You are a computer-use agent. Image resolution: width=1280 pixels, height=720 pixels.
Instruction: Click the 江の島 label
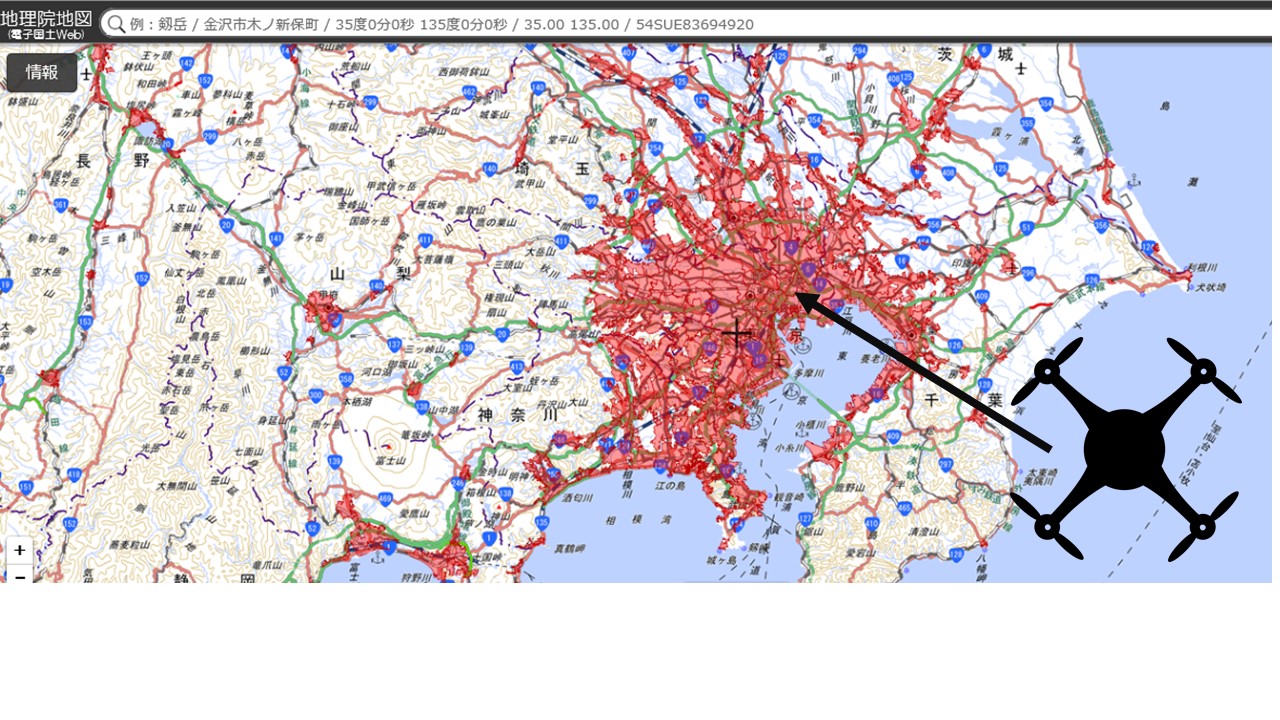pos(670,486)
